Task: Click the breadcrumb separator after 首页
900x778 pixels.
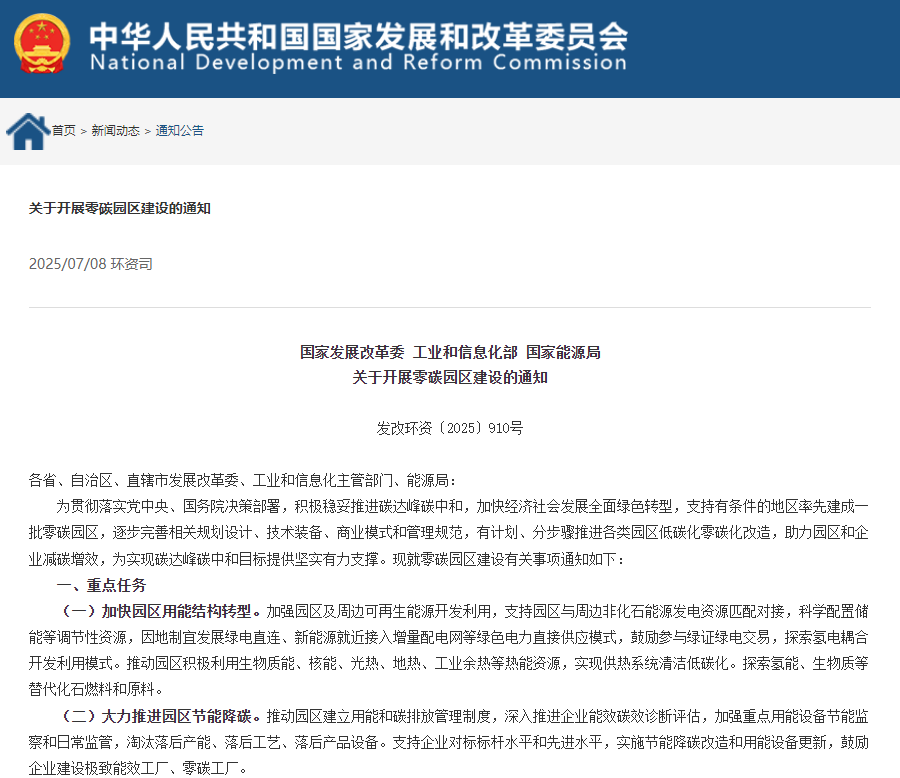Action: (82, 130)
